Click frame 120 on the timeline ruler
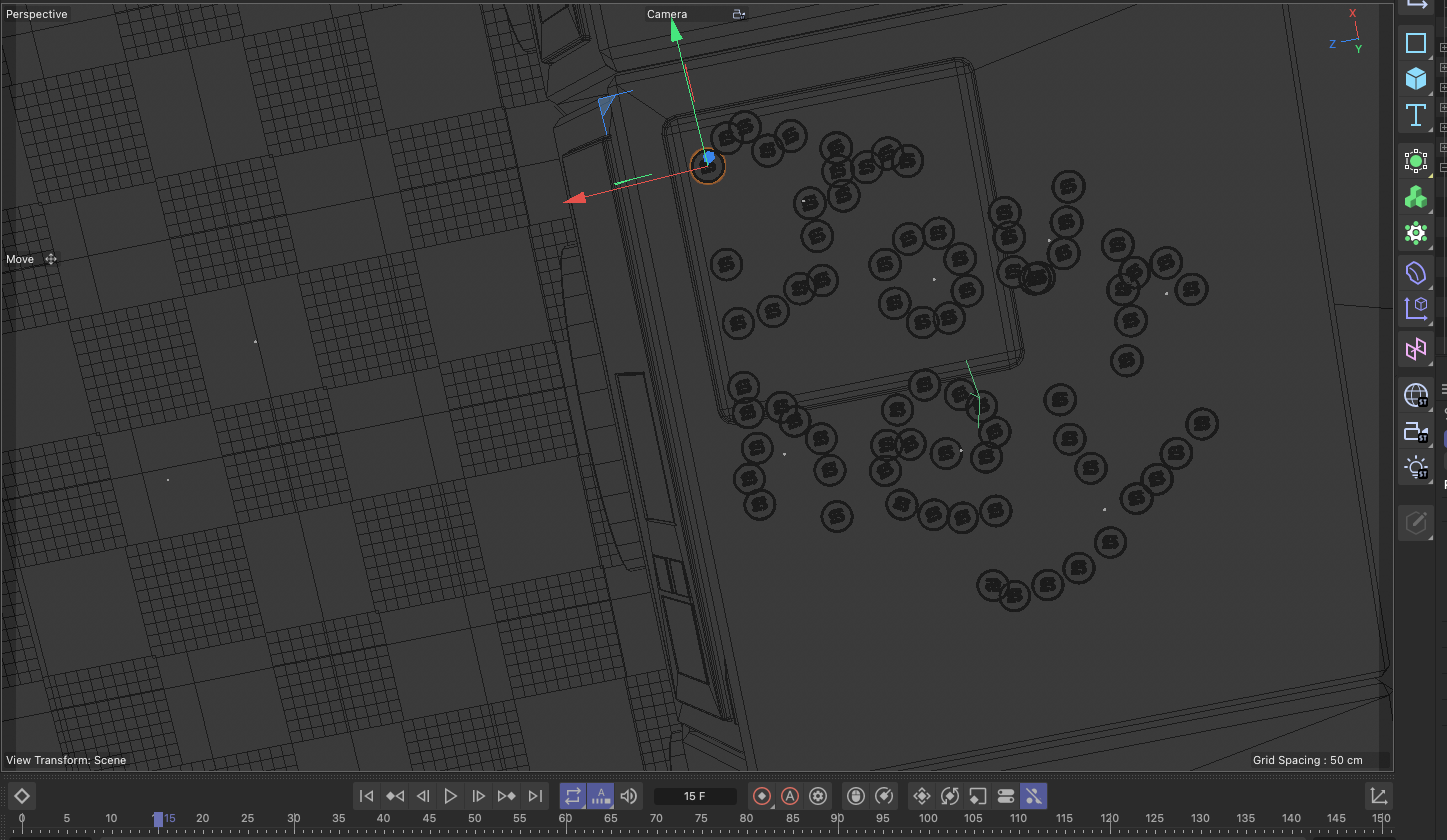1447x840 pixels. [x=1109, y=819]
